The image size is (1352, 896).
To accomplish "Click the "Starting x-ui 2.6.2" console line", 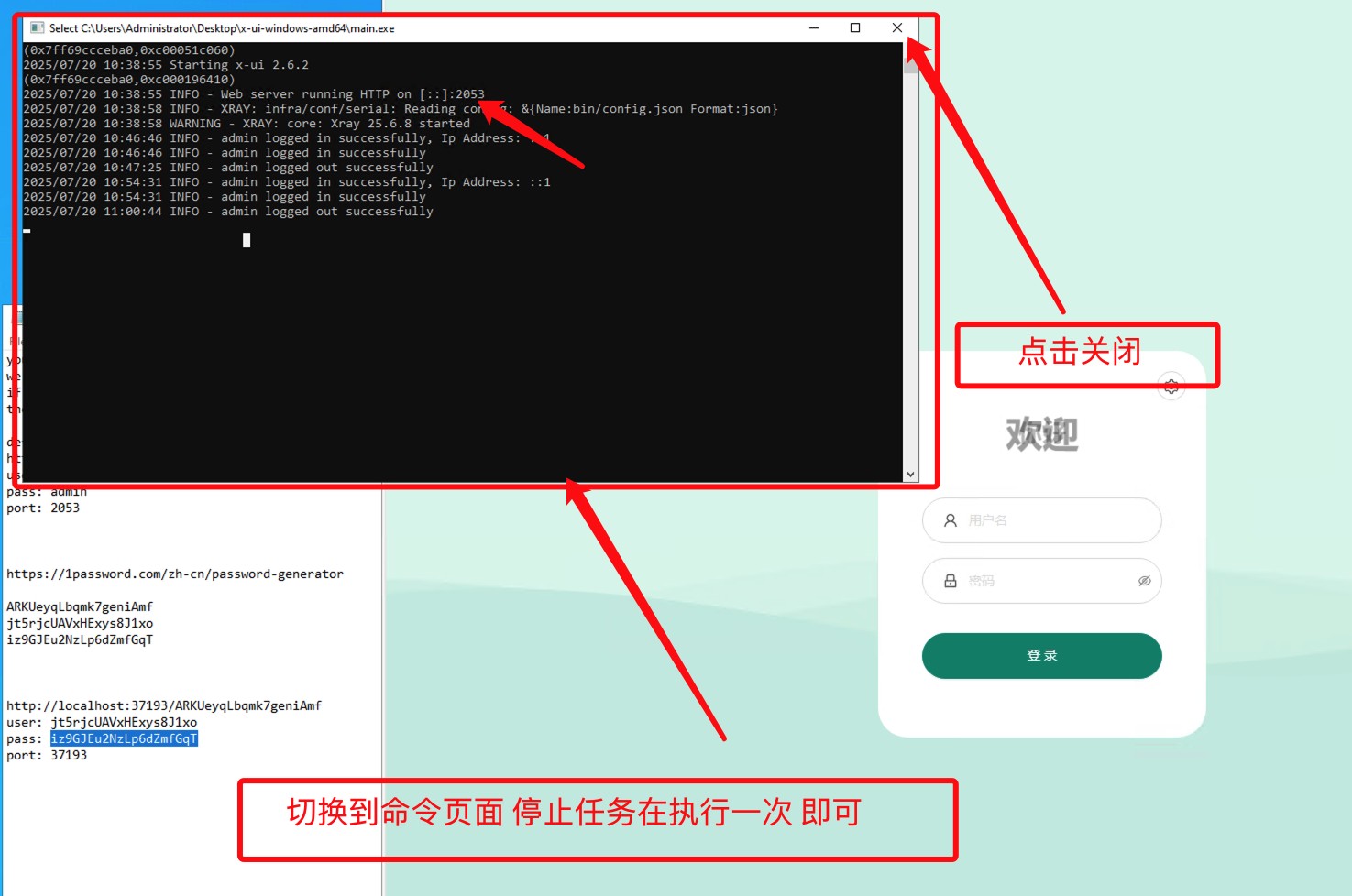I will (x=166, y=65).
